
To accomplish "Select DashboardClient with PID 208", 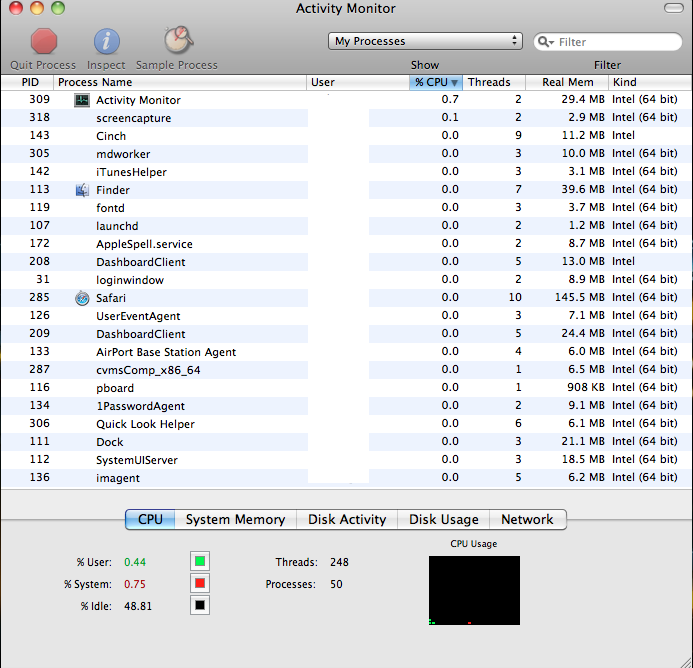I will tap(346, 262).
